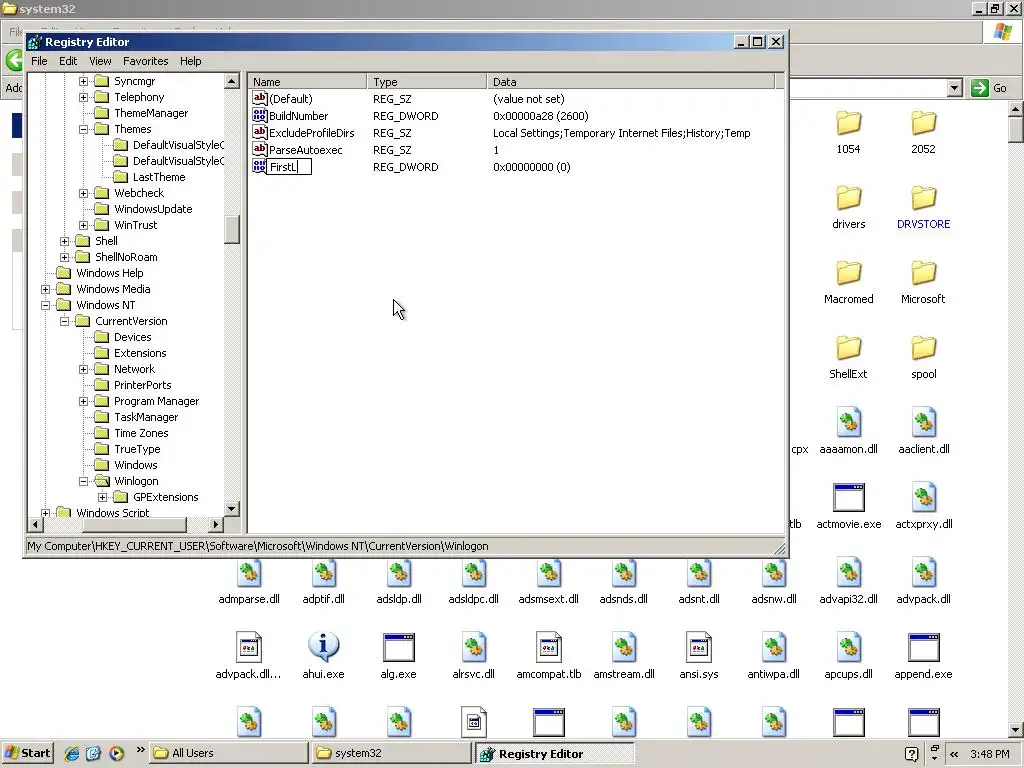Screen dimensions: 1024x768
Task: Click the FirstL DWORD value icon
Action: point(260,167)
